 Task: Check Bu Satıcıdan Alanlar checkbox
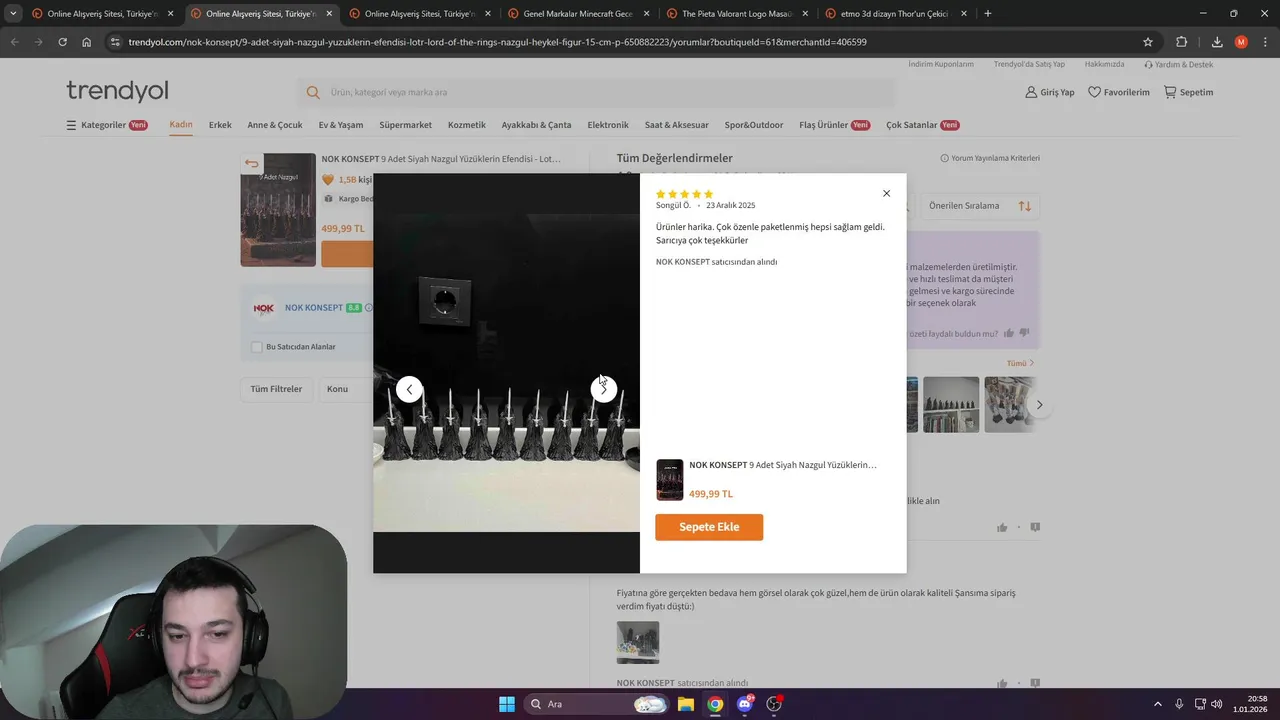pos(257,347)
